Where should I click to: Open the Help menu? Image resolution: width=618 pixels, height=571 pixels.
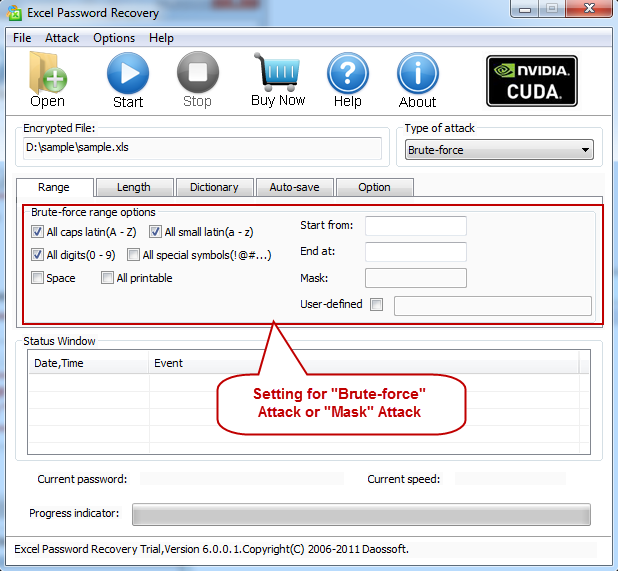tap(161, 38)
